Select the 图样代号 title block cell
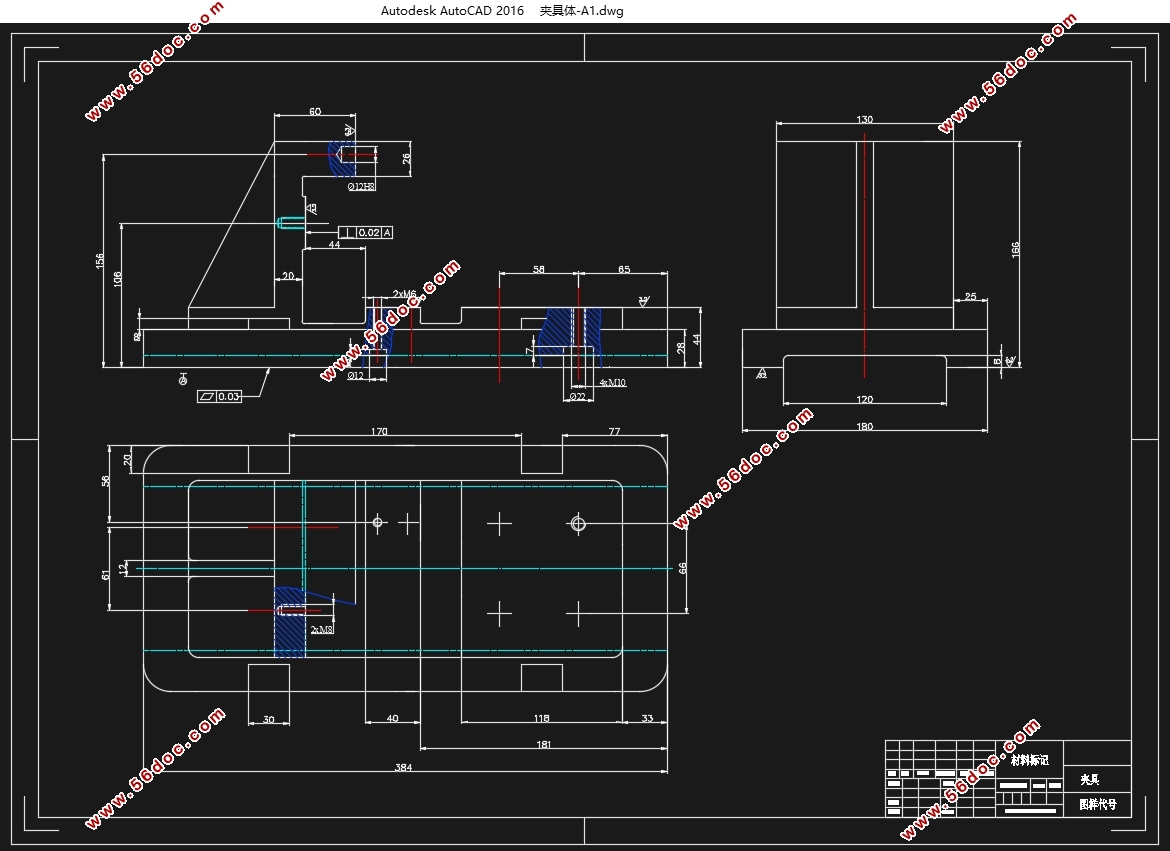The height and width of the screenshot is (851, 1170). click(x=1098, y=804)
